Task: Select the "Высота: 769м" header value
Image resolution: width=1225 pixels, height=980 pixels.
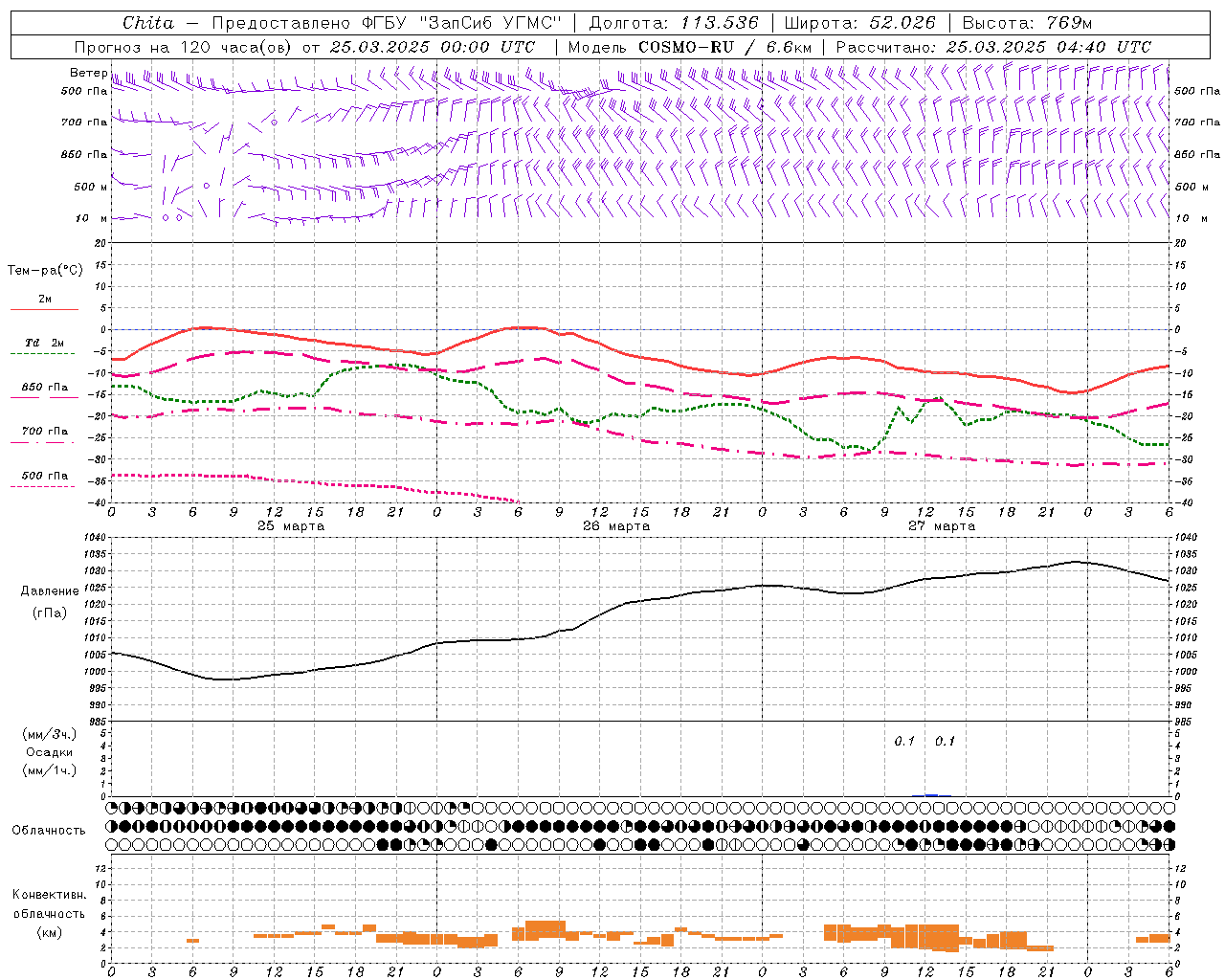Action: 1027,23
